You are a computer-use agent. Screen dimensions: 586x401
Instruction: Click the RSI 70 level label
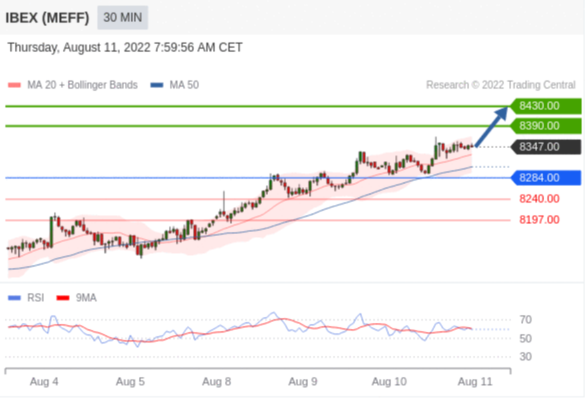[x=525, y=320]
